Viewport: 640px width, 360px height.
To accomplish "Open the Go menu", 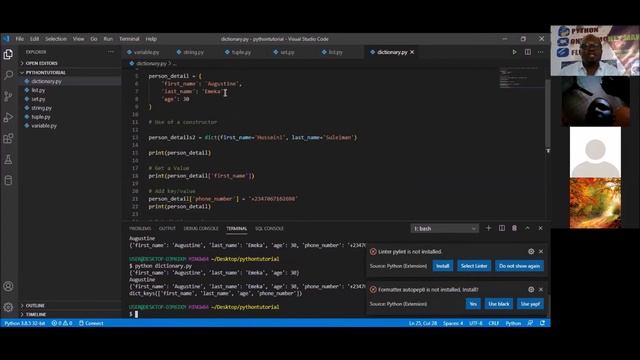I will tap(94, 39).
